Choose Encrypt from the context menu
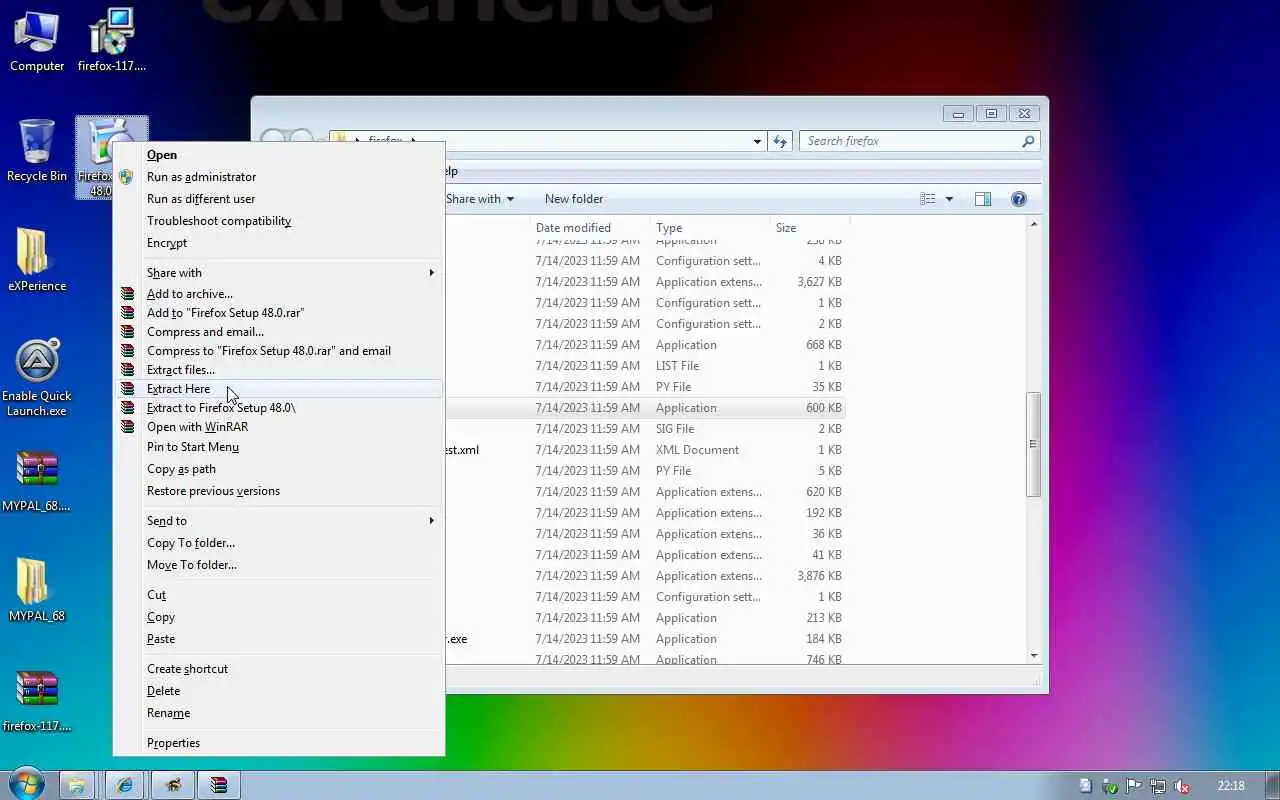Viewport: 1280px width, 800px height. (279, 243)
